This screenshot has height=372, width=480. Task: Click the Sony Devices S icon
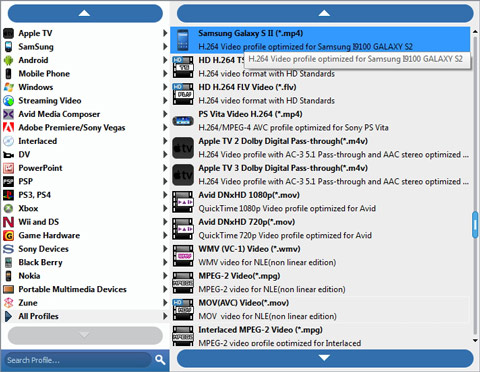point(8,249)
